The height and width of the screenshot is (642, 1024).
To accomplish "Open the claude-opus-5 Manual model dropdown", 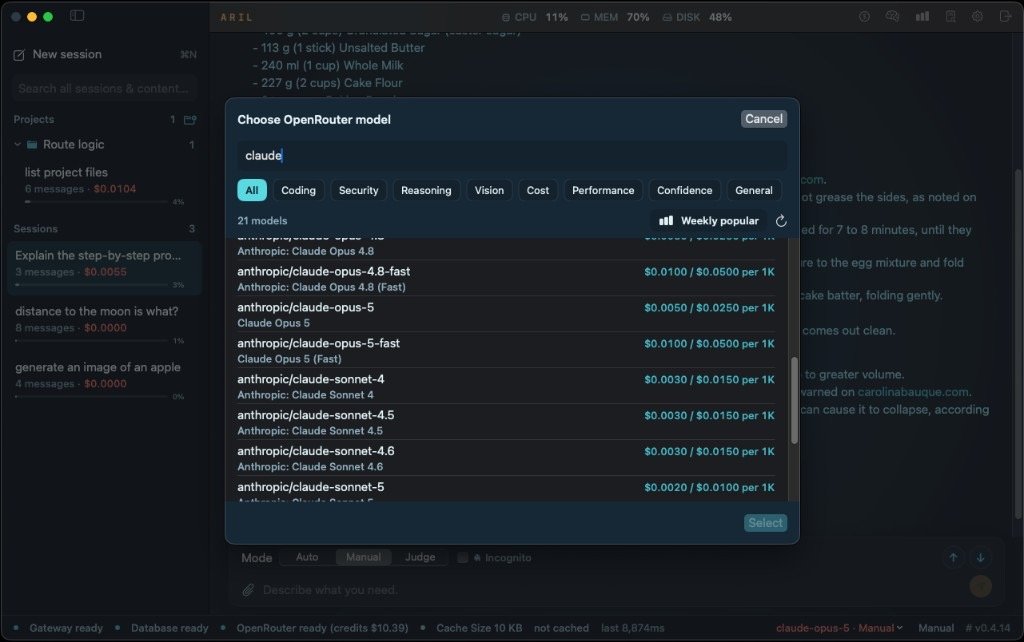I will (x=839, y=628).
